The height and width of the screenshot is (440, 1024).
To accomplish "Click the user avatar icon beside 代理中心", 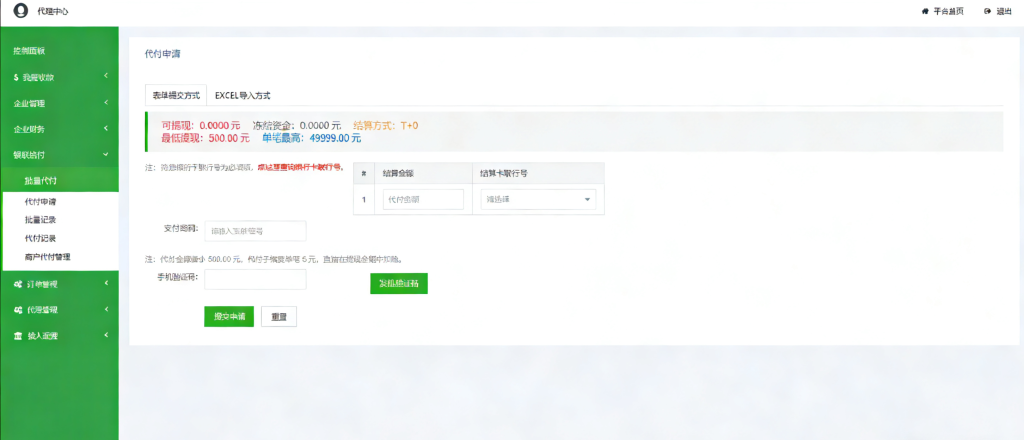I will [x=21, y=11].
